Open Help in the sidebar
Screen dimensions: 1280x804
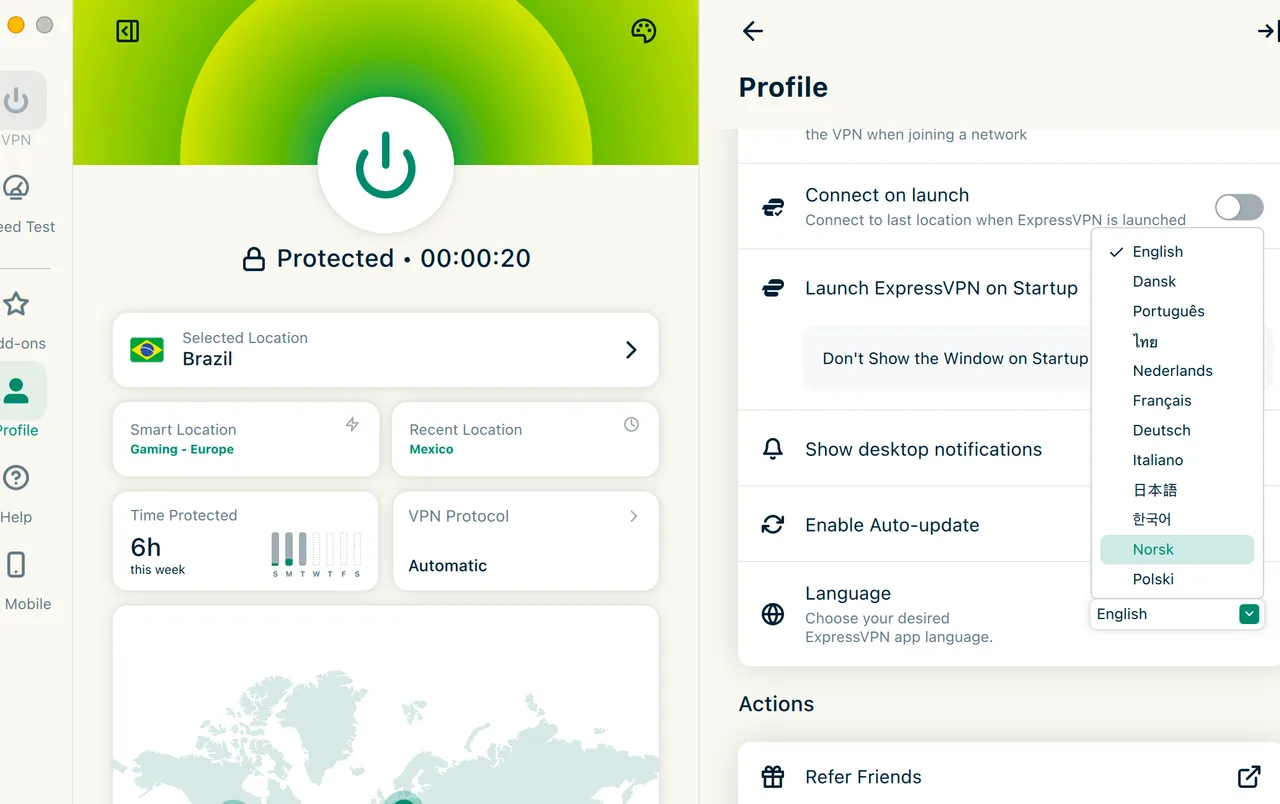(x=16, y=494)
